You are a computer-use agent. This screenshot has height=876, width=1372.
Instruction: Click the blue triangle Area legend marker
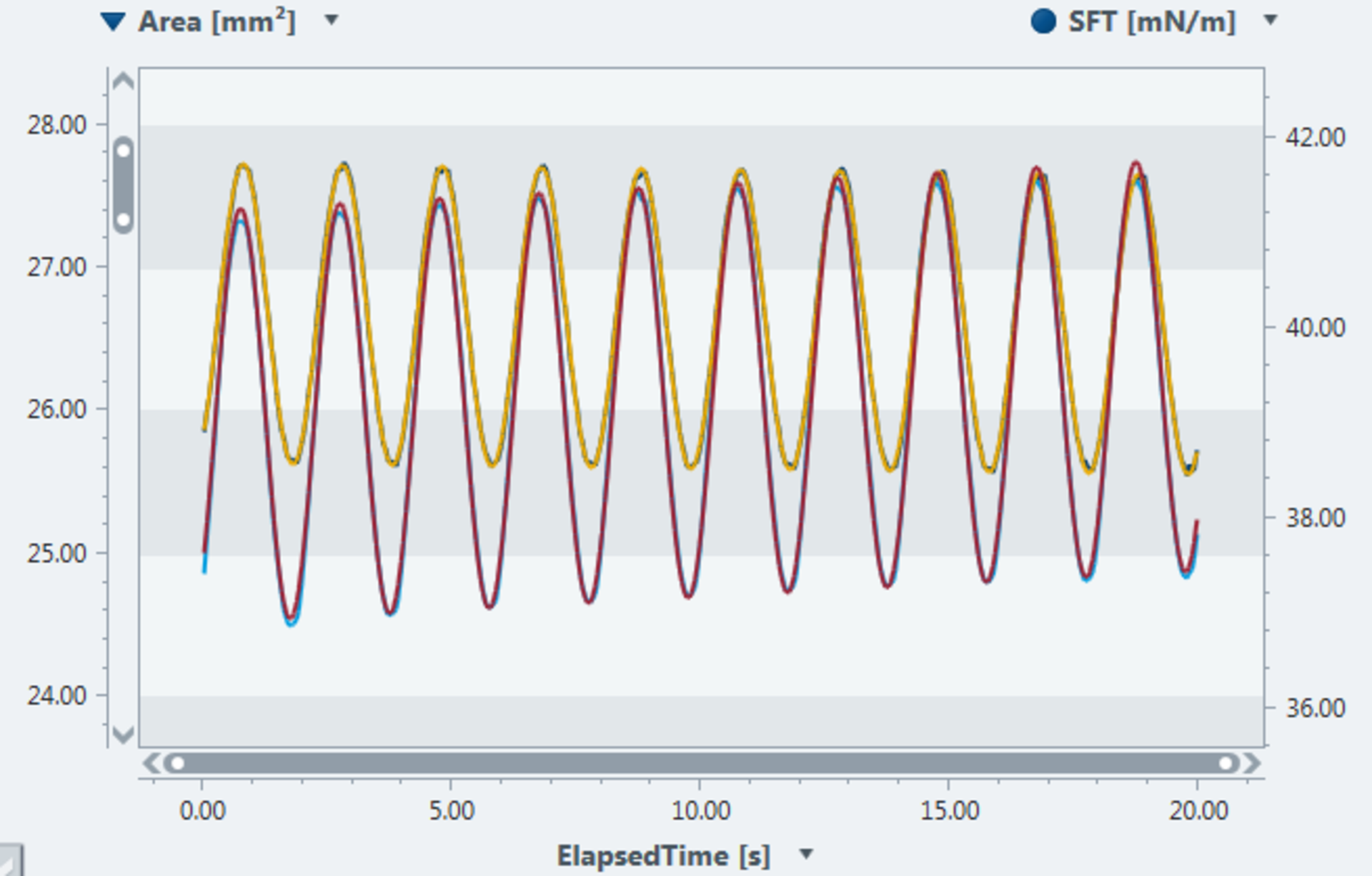113,22
